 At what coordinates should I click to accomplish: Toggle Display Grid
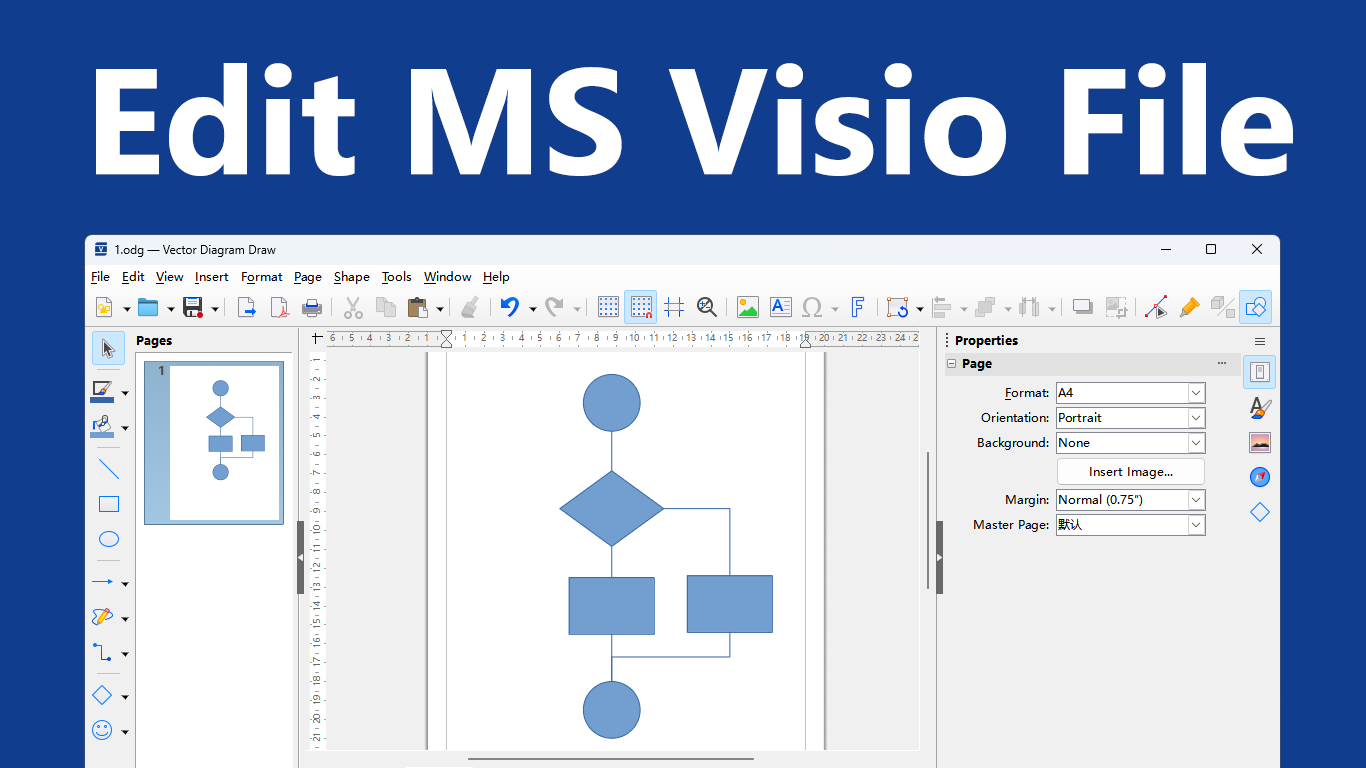point(608,308)
